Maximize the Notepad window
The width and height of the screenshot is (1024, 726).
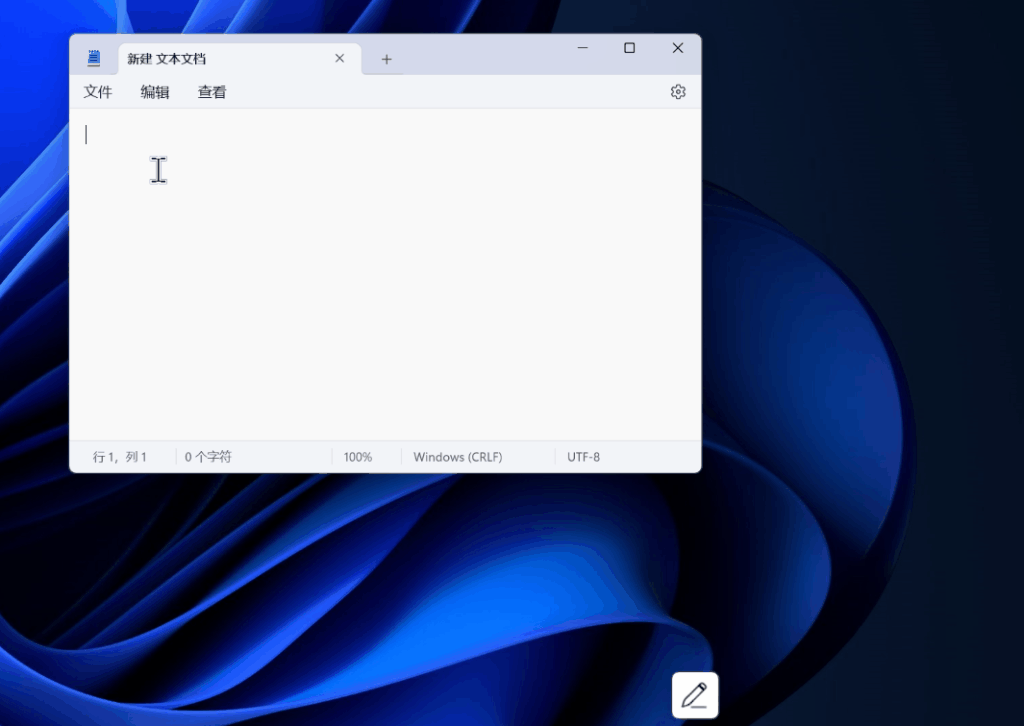point(630,48)
